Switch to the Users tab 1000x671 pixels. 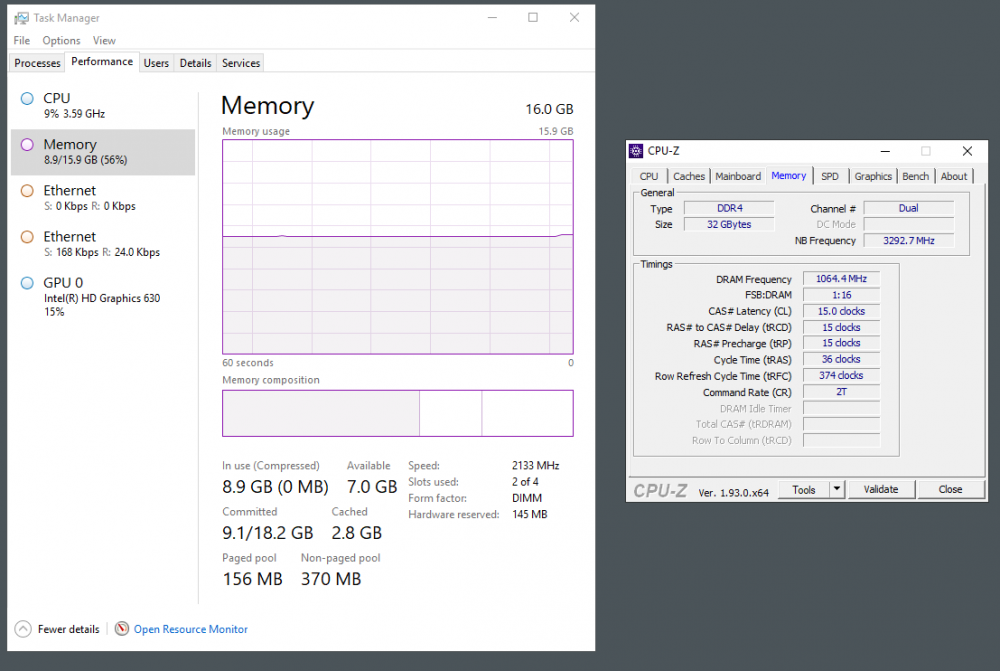tap(156, 63)
